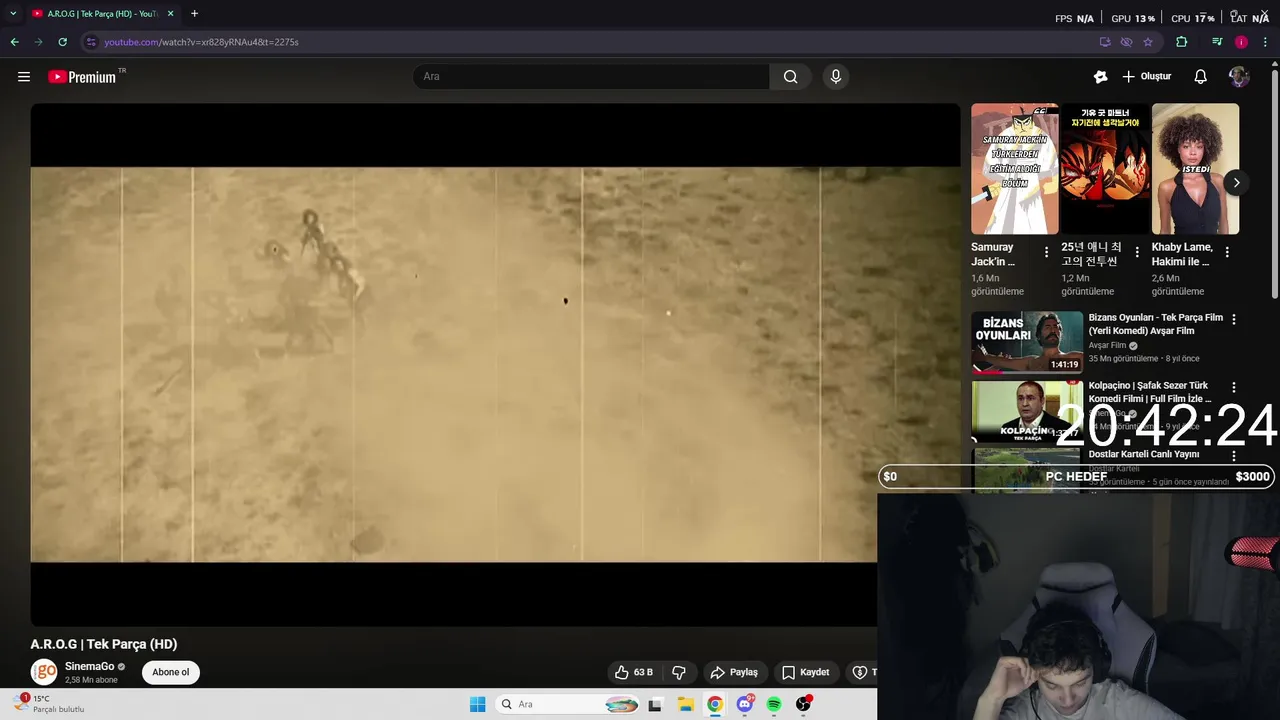Open Spotify from taskbar
This screenshot has width=1280, height=720.
[774, 704]
